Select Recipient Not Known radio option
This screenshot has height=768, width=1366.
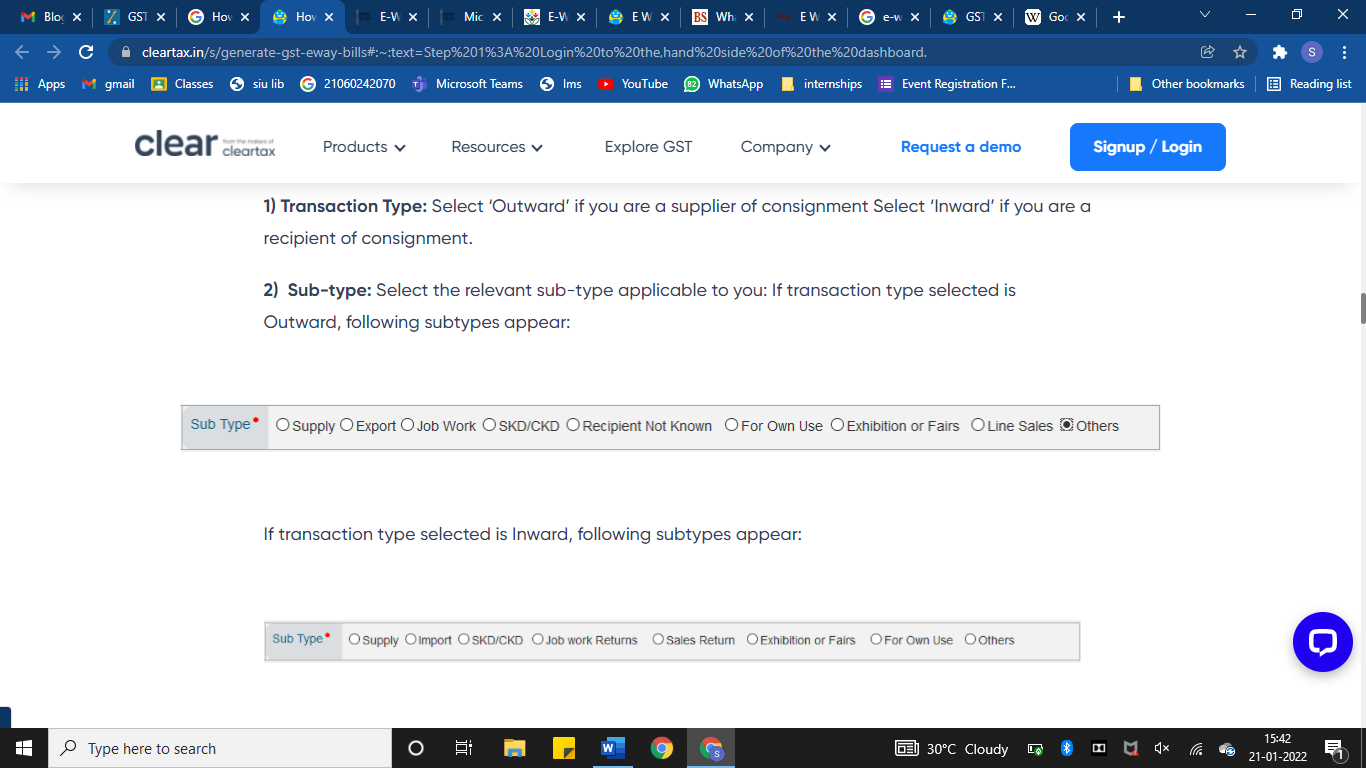pyautogui.click(x=573, y=425)
